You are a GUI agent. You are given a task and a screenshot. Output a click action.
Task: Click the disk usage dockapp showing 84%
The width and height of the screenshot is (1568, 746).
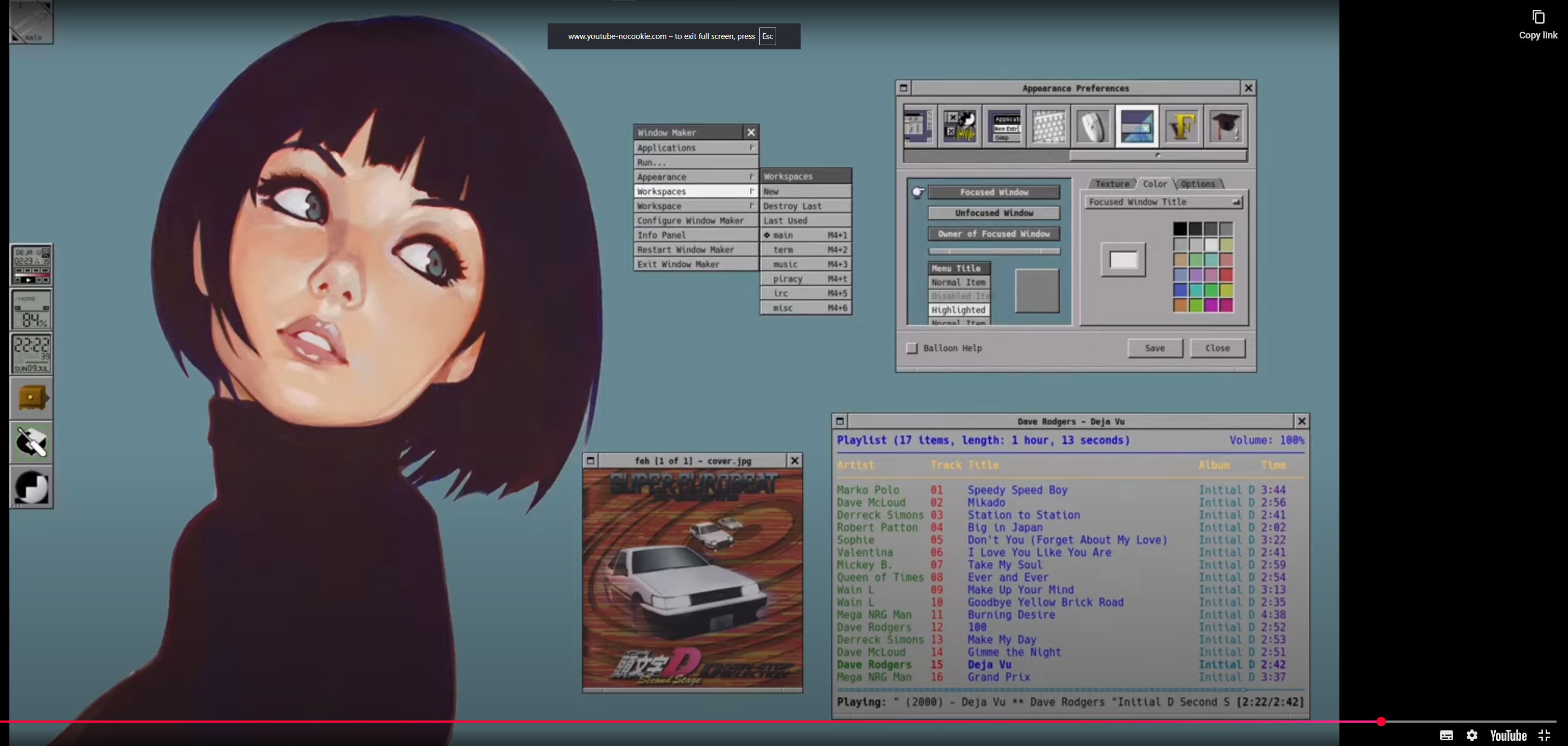(32, 309)
